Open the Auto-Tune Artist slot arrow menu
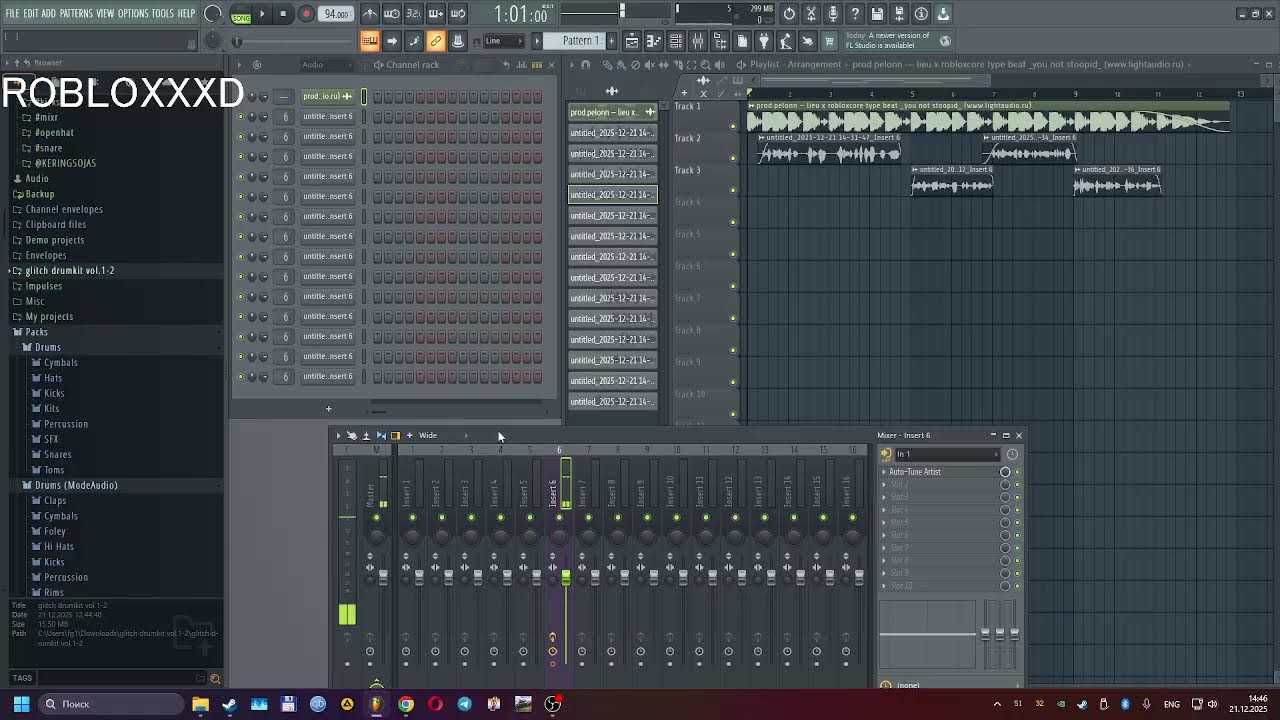 tap(884, 472)
